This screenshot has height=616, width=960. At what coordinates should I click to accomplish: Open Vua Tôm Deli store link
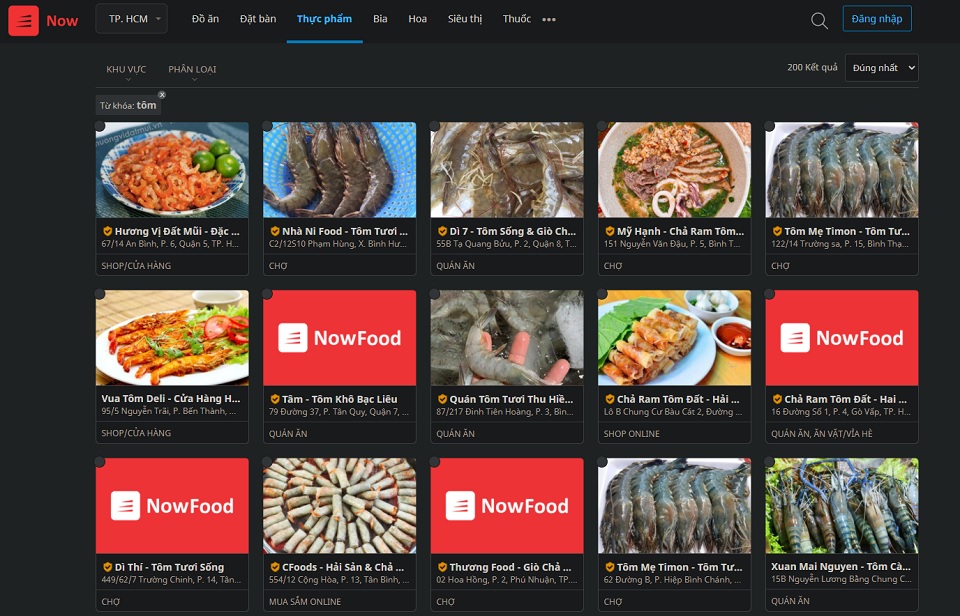coord(171,399)
